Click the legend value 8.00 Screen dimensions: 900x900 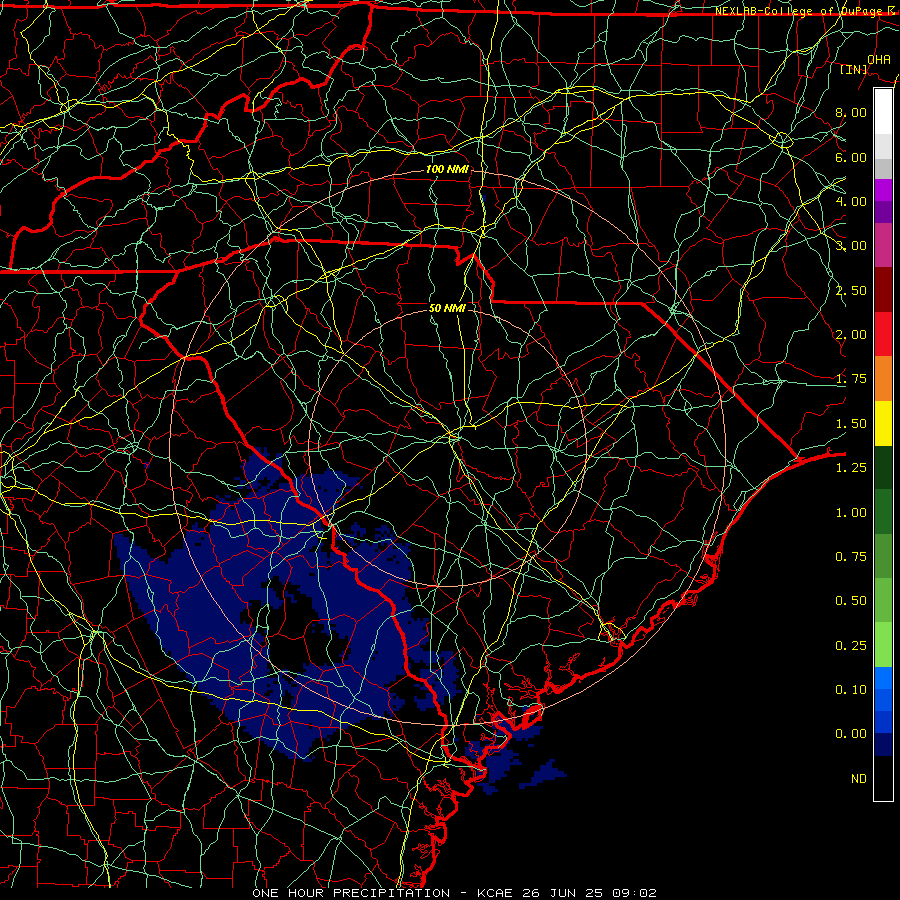click(851, 112)
